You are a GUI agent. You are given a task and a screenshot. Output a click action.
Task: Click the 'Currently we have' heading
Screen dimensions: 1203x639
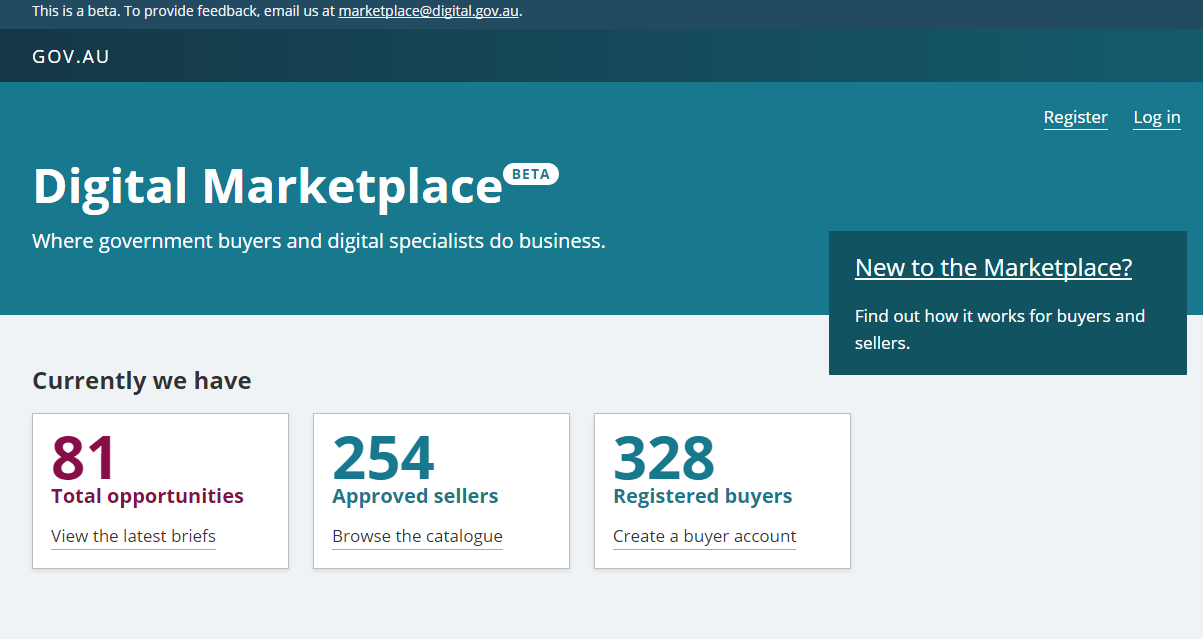[142, 381]
